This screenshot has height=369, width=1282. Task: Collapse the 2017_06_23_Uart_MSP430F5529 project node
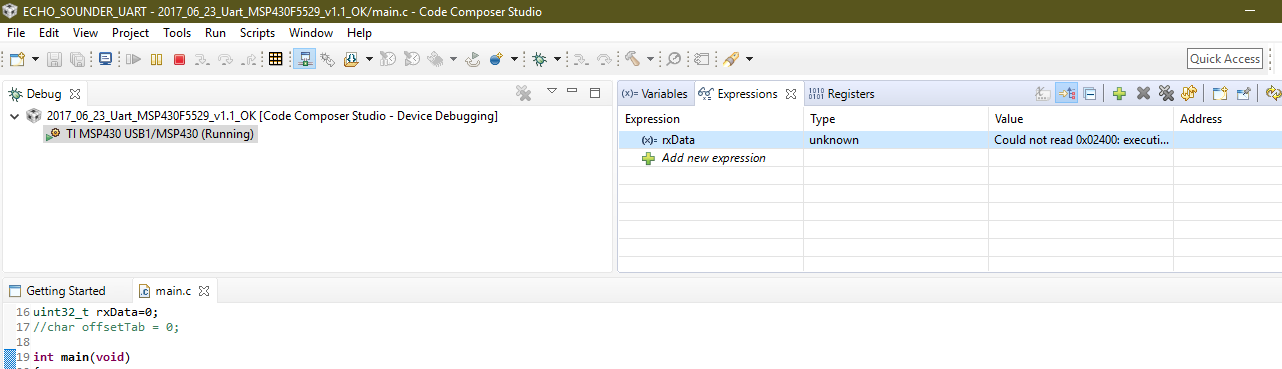[15, 116]
